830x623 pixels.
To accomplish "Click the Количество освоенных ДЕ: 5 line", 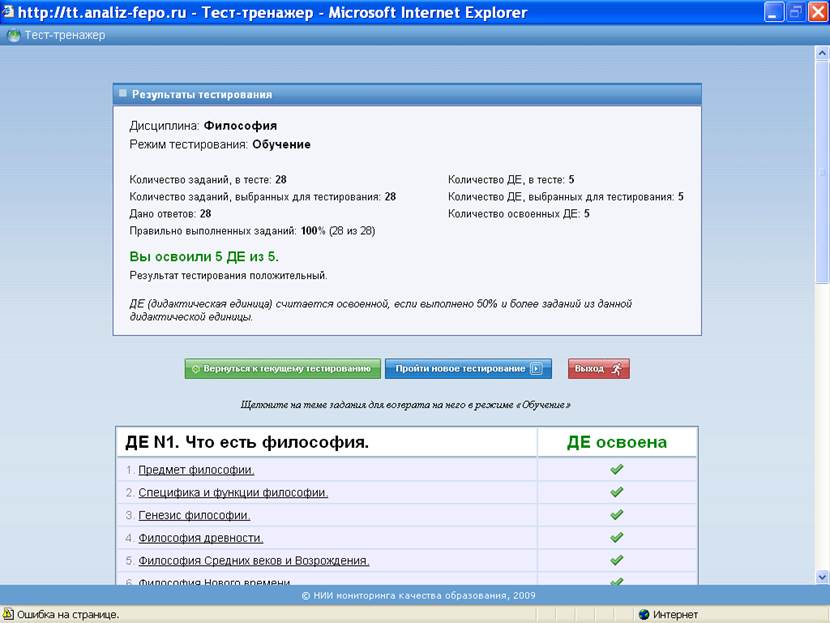I will coord(519,214).
